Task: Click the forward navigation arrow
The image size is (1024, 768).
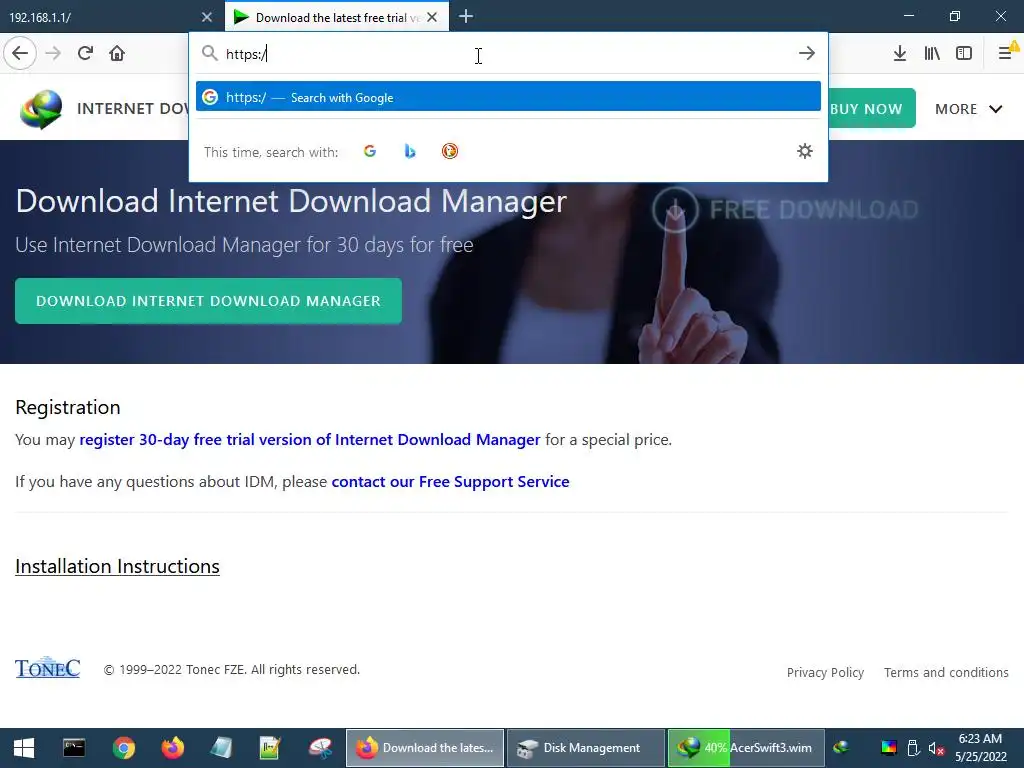Action: [x=53, y=54]
